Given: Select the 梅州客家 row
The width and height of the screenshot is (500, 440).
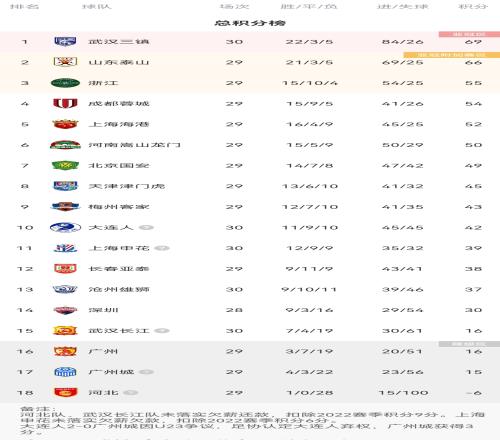Looking at the screenshot, I should coord(250,207).
